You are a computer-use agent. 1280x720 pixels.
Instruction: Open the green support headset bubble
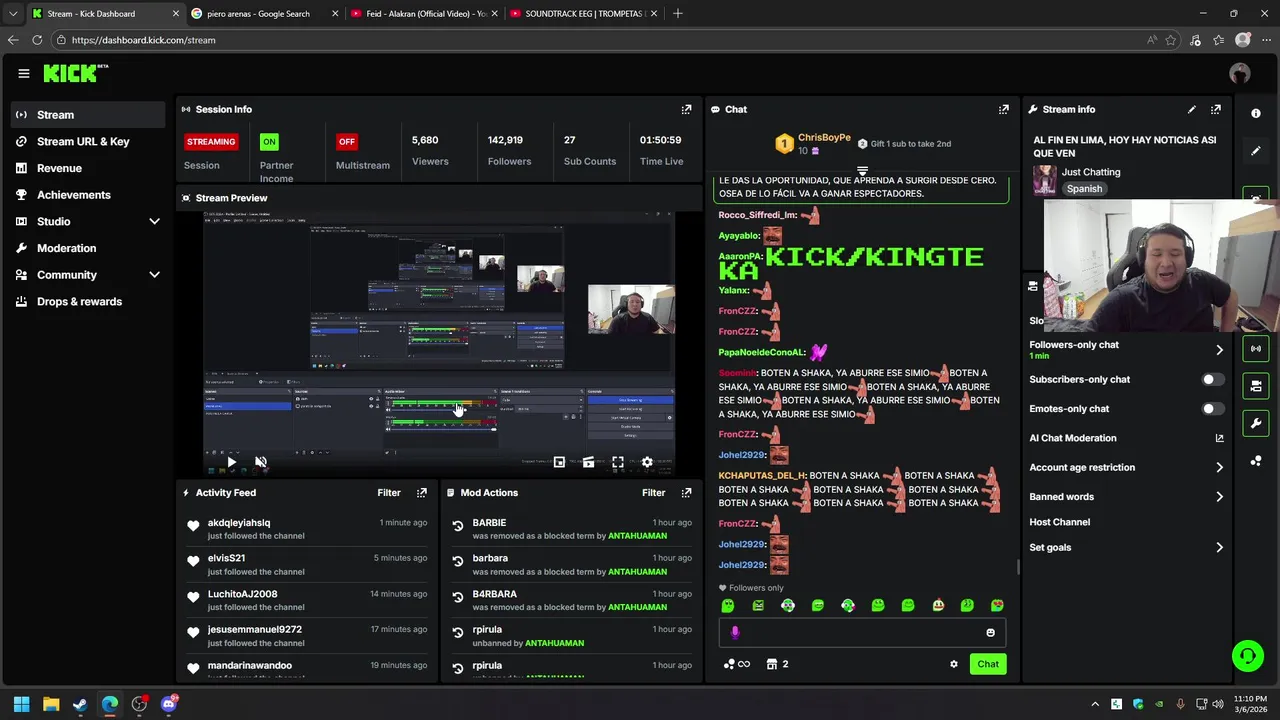click(x=1247, y=656)
